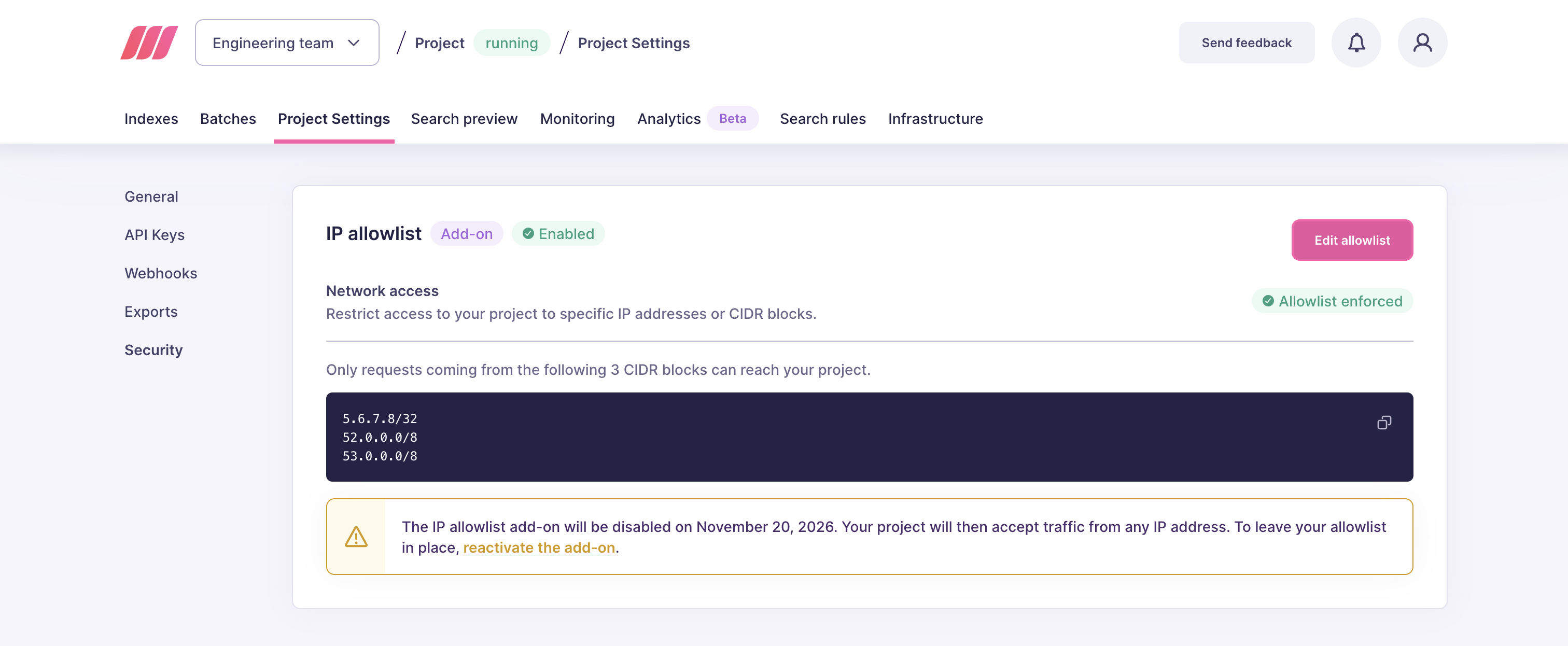Click the running status badge
Image resolution: width=1568 pixels, height=646 pixels.
(511, 43)
